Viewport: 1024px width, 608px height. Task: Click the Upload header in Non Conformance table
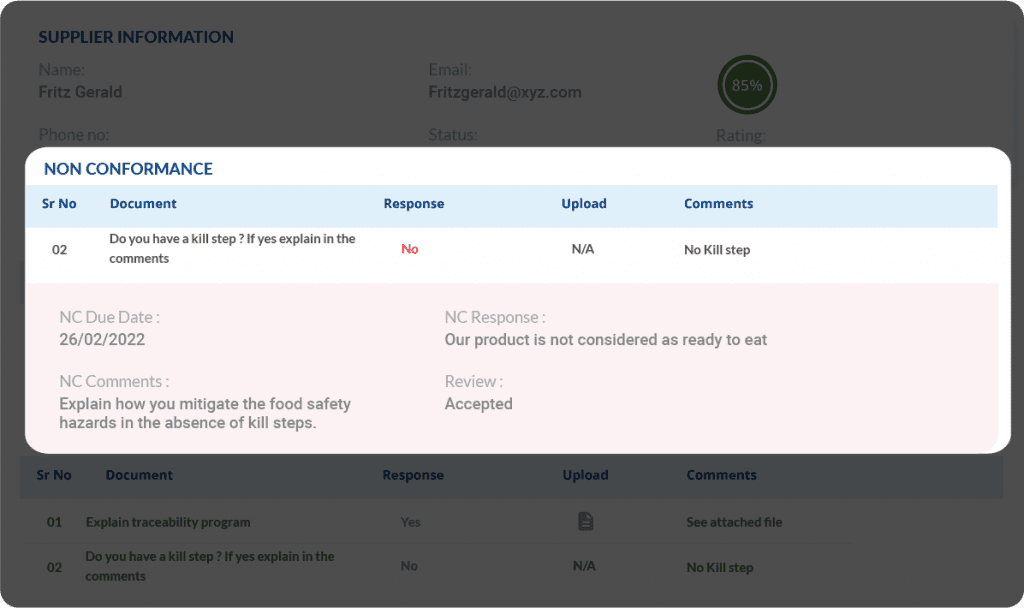584,204
